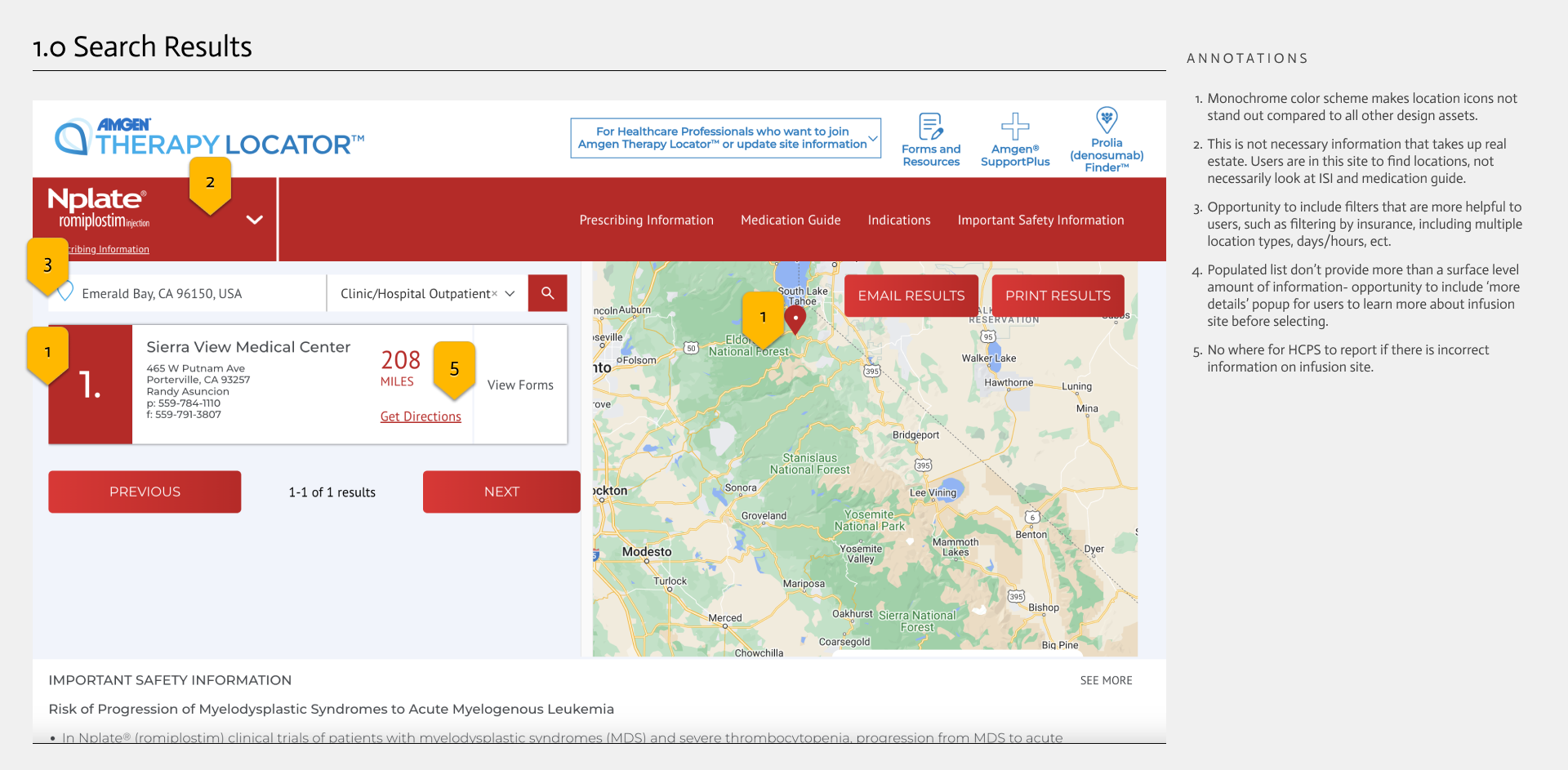Click Mammoth Lakes label on the map
Screen dimensions: 1568x770
[x=955, y=547]
